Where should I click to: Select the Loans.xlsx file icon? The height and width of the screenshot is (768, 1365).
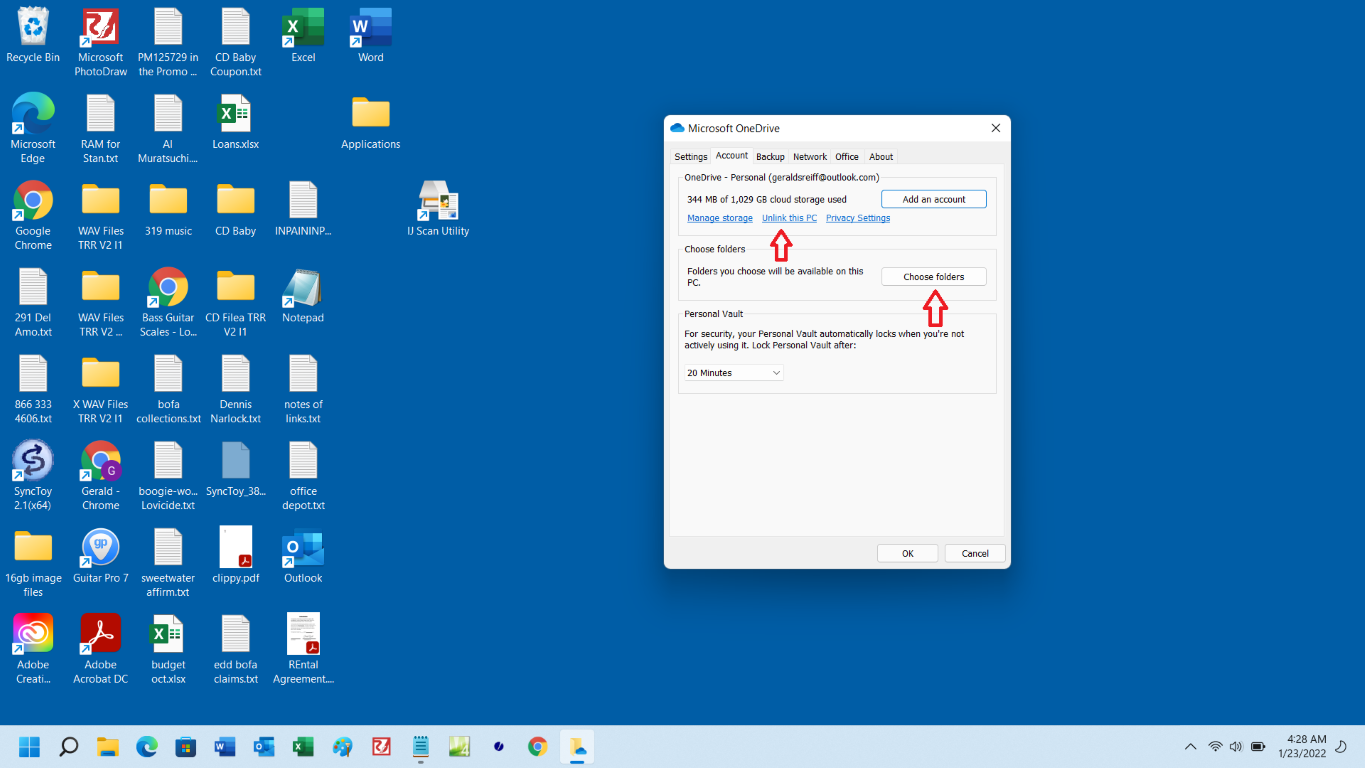click(x=236, y=122)
